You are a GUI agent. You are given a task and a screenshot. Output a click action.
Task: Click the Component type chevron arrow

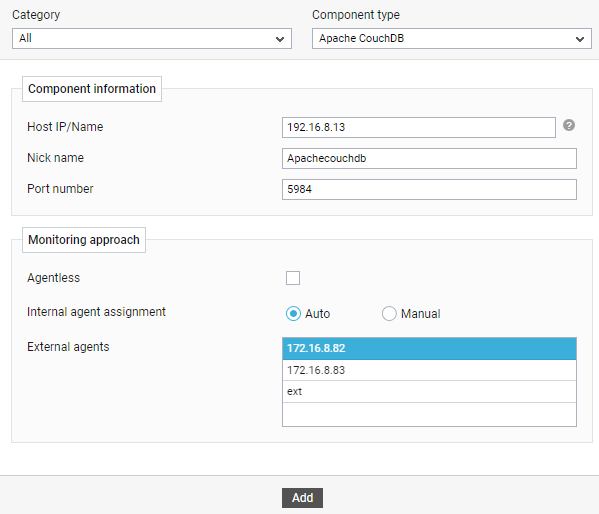tap(580, 39)
